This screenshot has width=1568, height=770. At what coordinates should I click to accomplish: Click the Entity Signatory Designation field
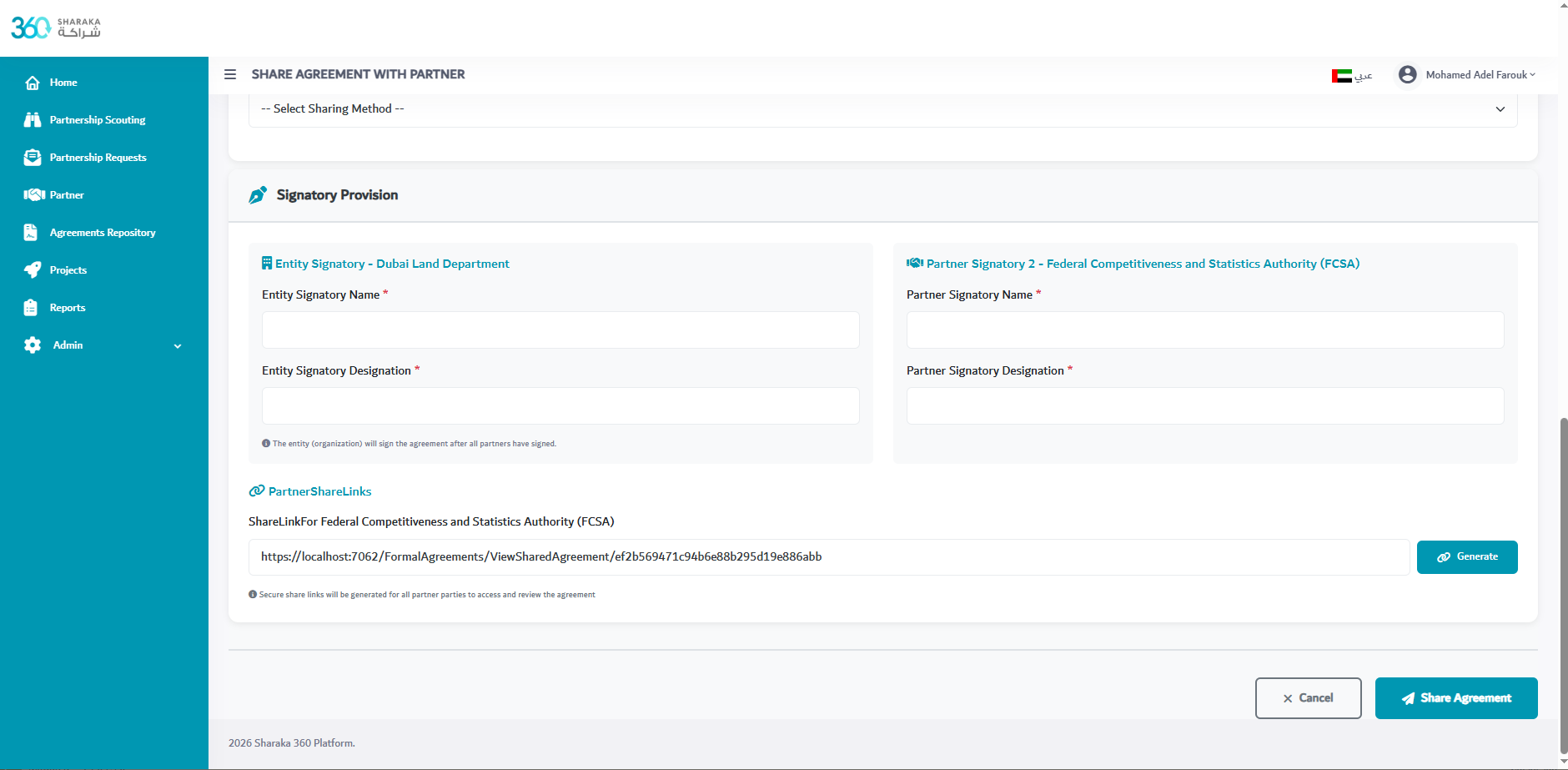[560, 406]
